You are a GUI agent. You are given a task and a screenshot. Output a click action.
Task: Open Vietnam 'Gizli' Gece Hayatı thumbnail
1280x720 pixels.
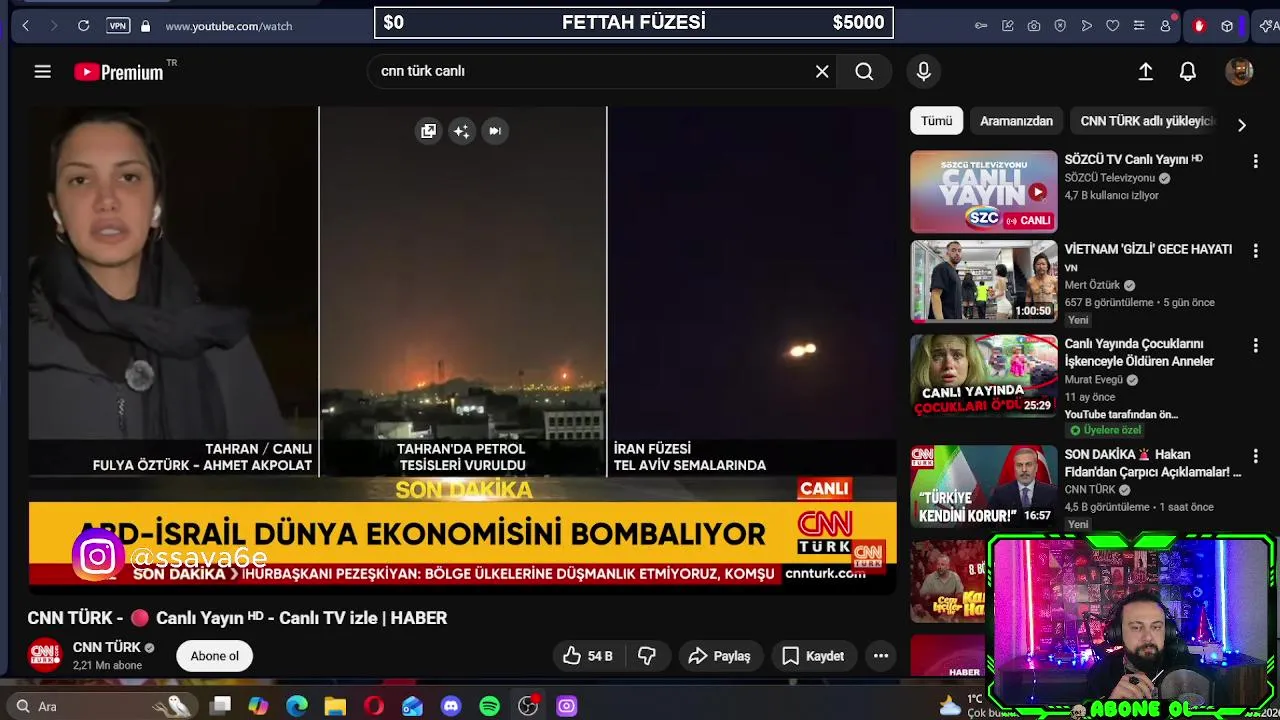click(x=983, y=281)
